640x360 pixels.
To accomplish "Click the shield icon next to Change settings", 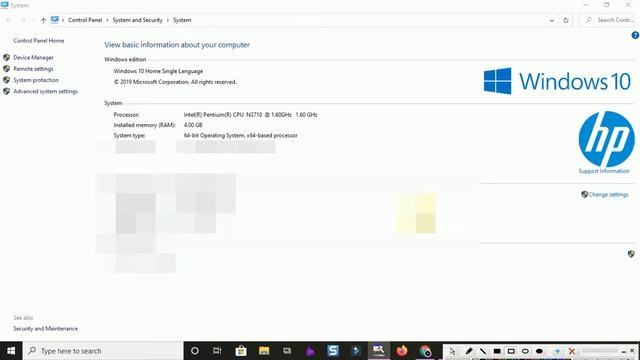I will (x=584, y=194).
